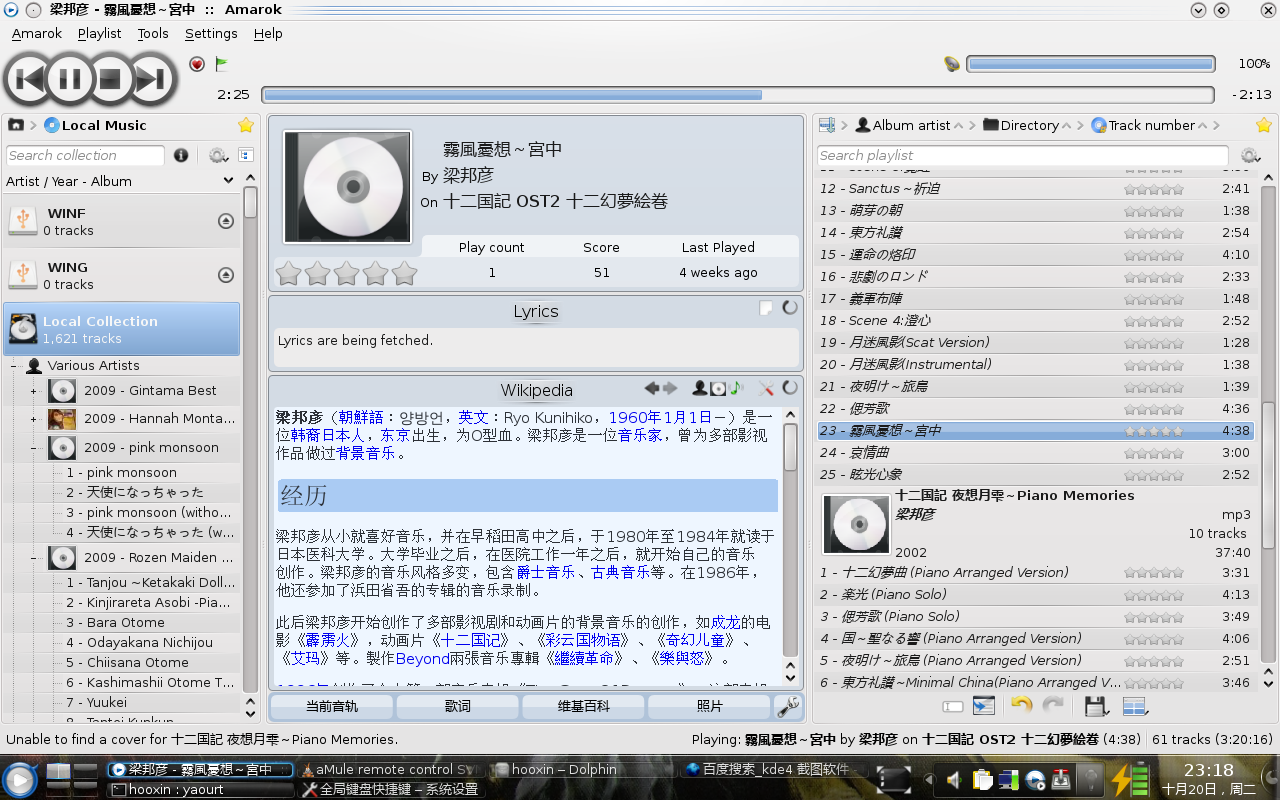Configure applets with the wrench icon

tap(789, 706)
